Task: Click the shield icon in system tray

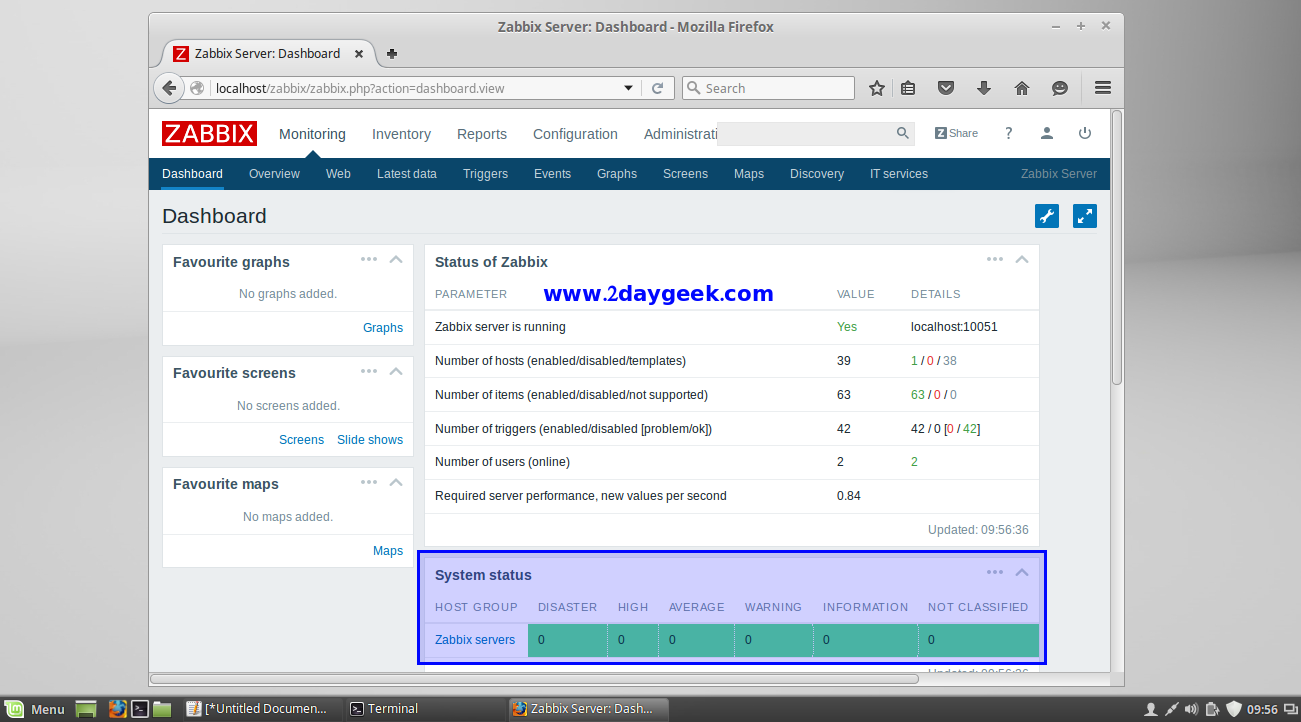Action: click(x=1234, y=709)
